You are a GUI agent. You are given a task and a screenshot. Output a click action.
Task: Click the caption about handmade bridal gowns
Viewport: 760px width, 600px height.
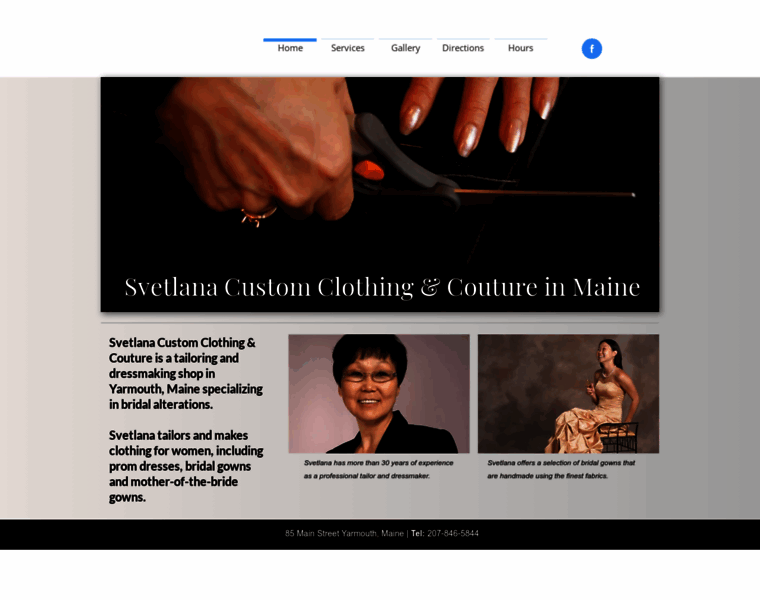[x=561, y=469]
